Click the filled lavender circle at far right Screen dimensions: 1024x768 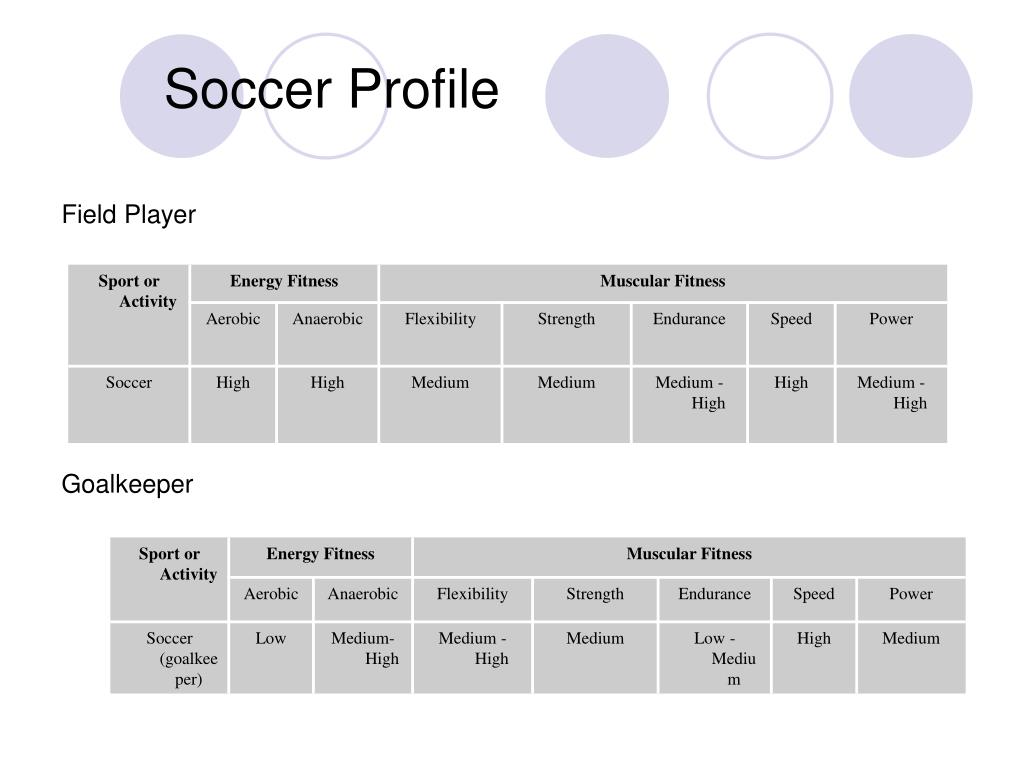pyautogui.click(x=911, y=96)
